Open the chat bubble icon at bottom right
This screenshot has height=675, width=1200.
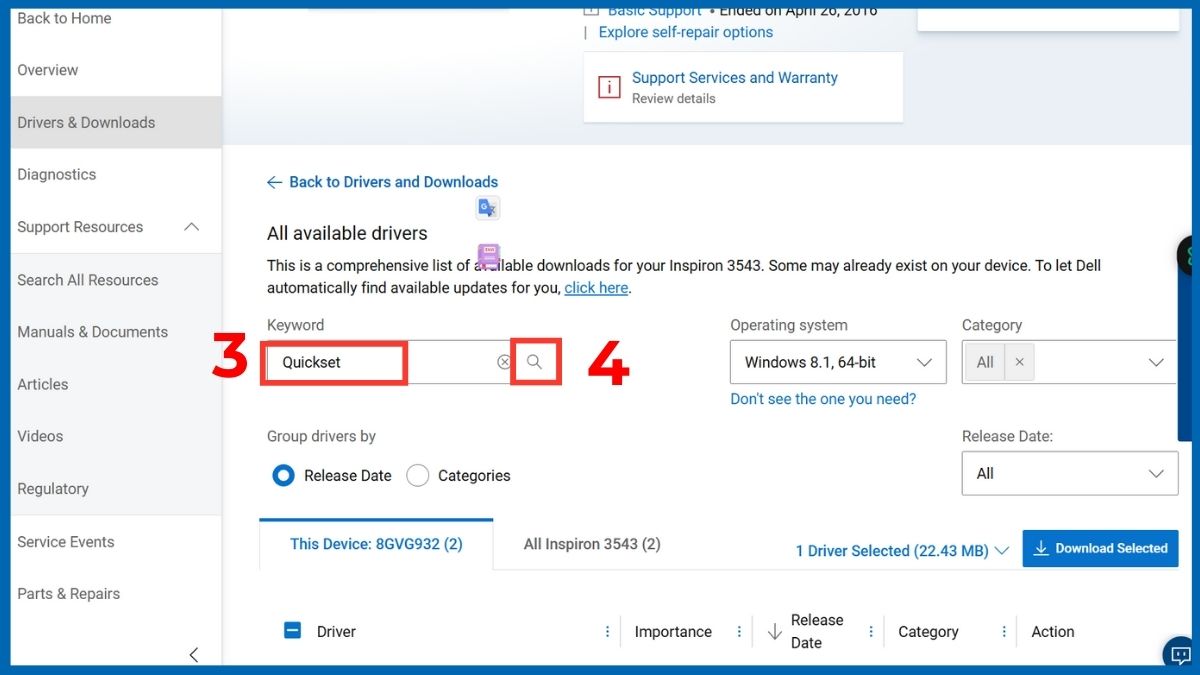click(x=1180, y=653)
